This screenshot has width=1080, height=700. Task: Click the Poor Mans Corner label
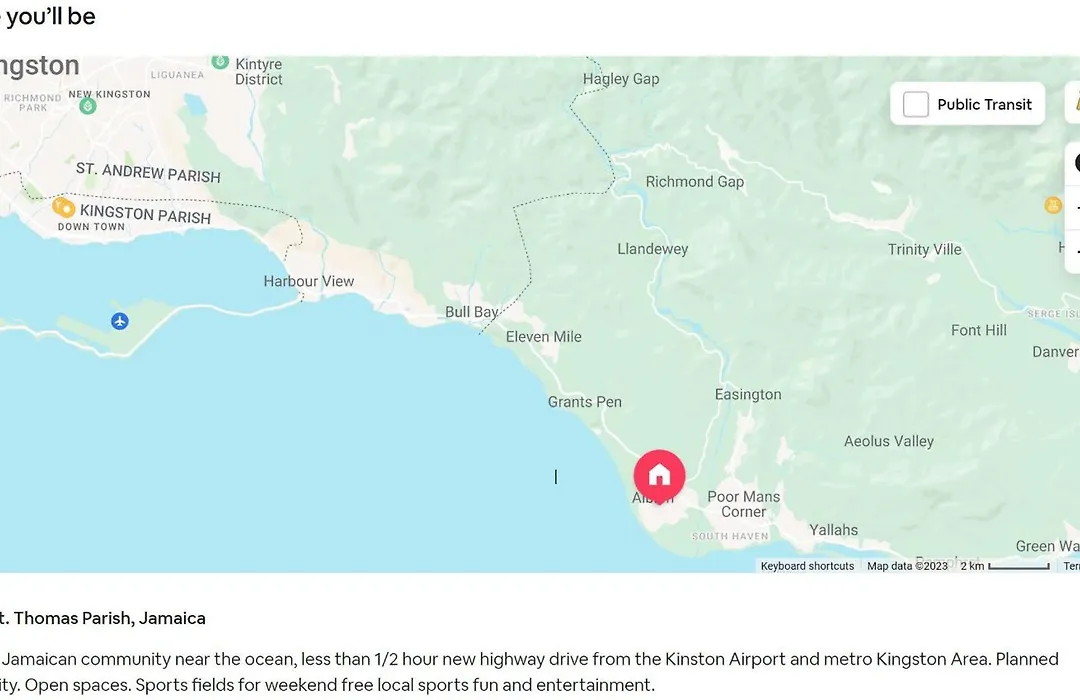(x=744, y=504)
